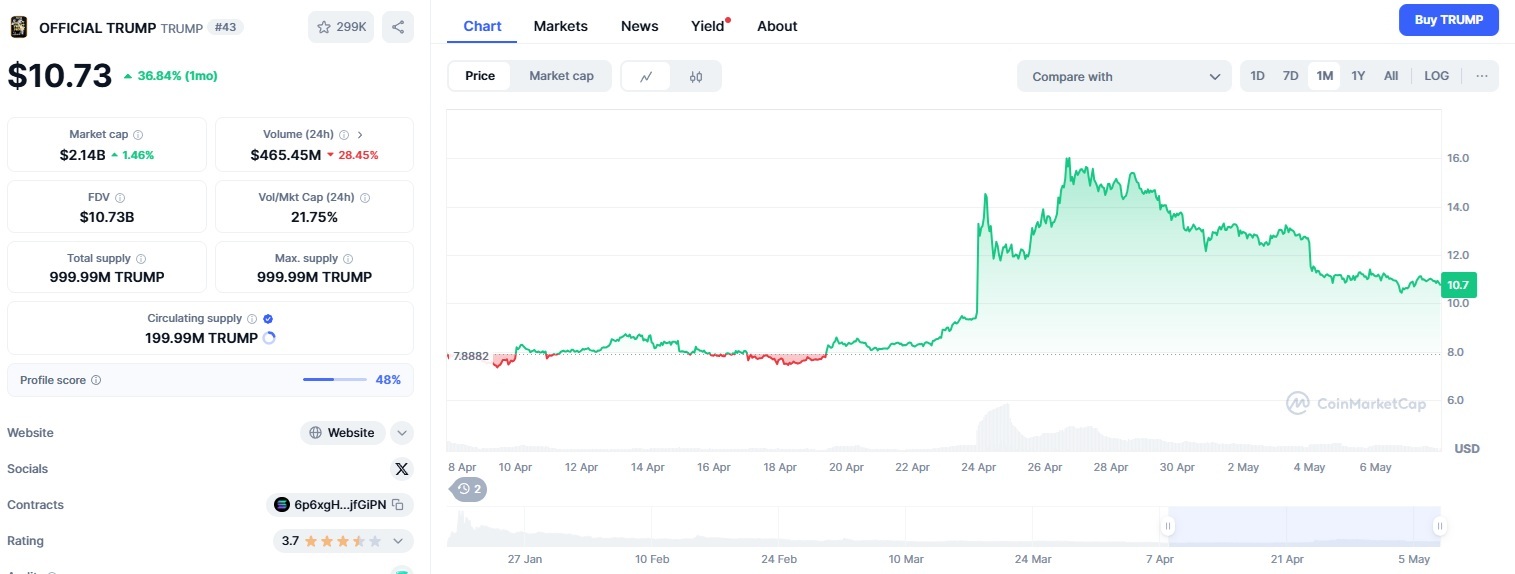Click the highlighted range in mini timeline
Image resolution: width=1515 pixels, height=574 pixels.
[x=1303, y=526]
